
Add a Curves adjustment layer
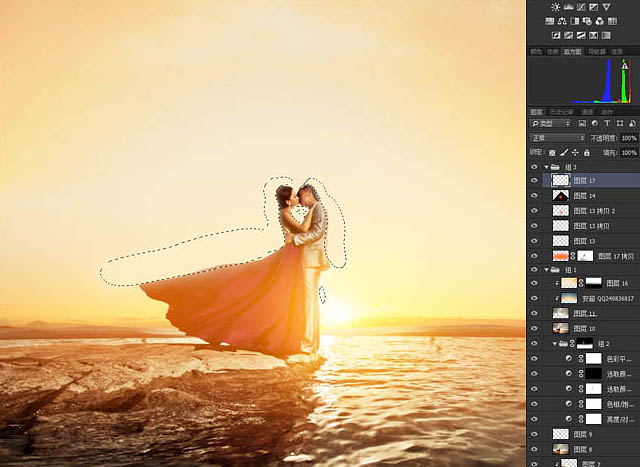point(580,7)
